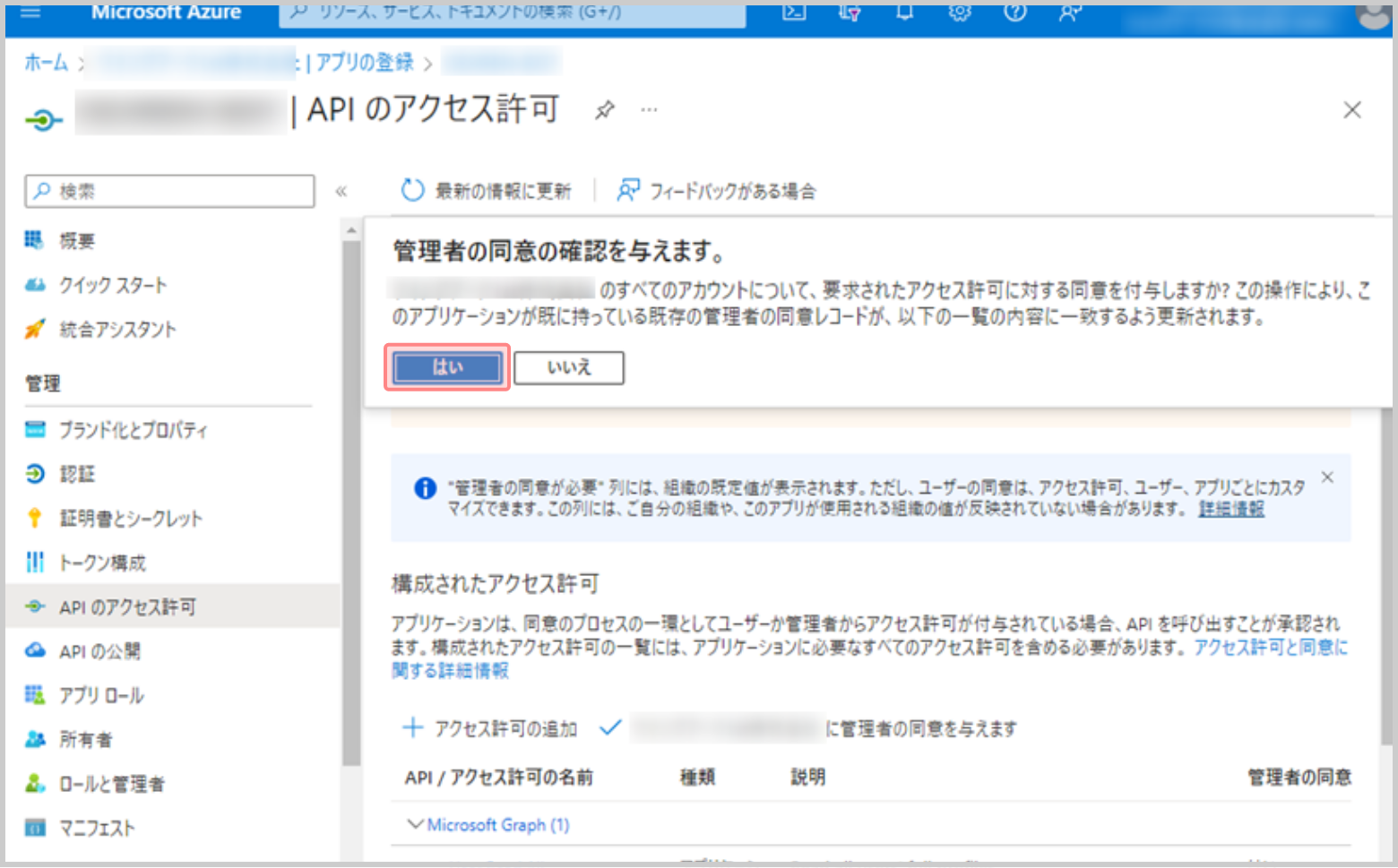Click the sidebar 検索 search field

point(170,191)
